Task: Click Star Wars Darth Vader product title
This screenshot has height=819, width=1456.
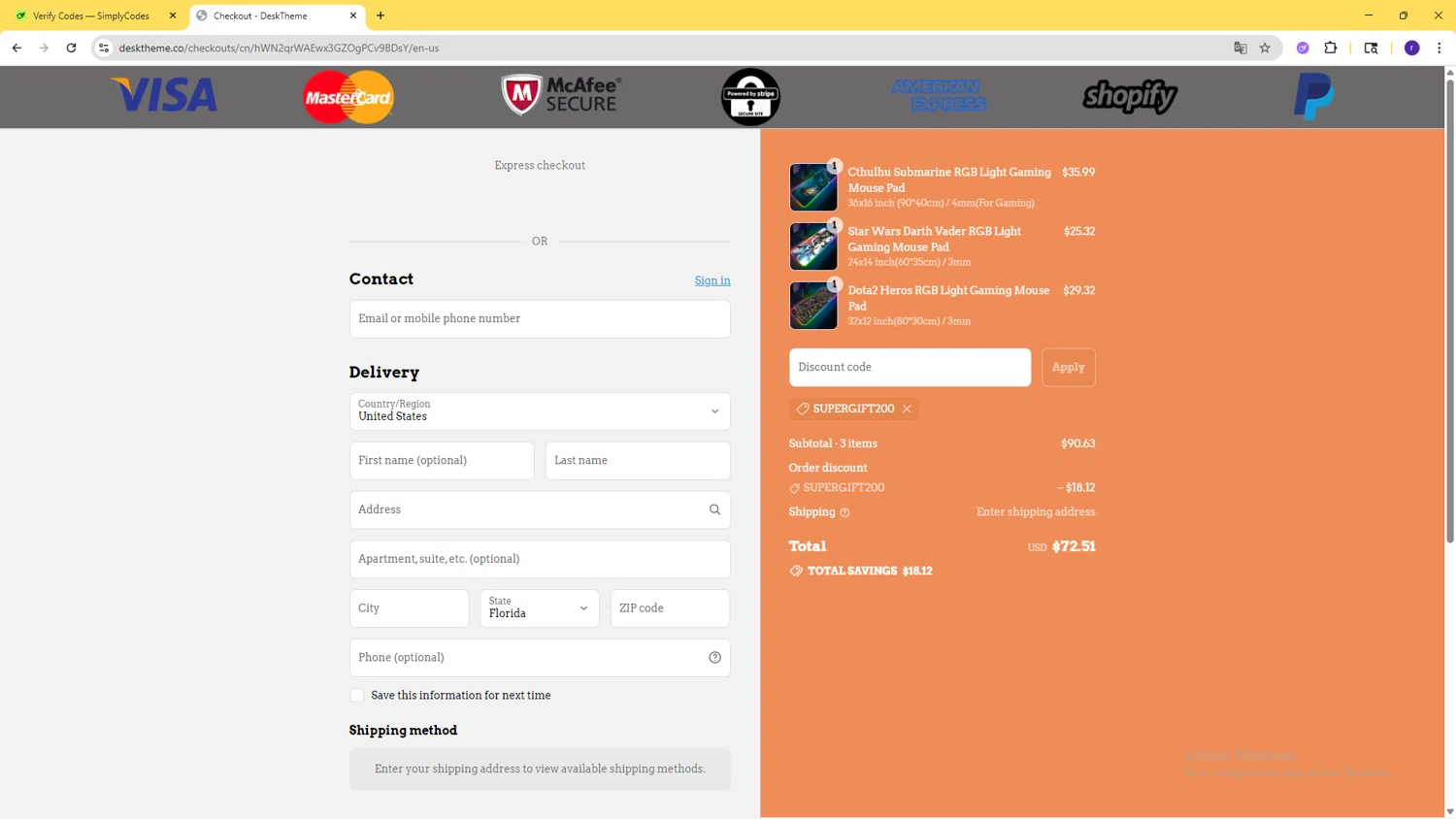Action: (935, 239)
